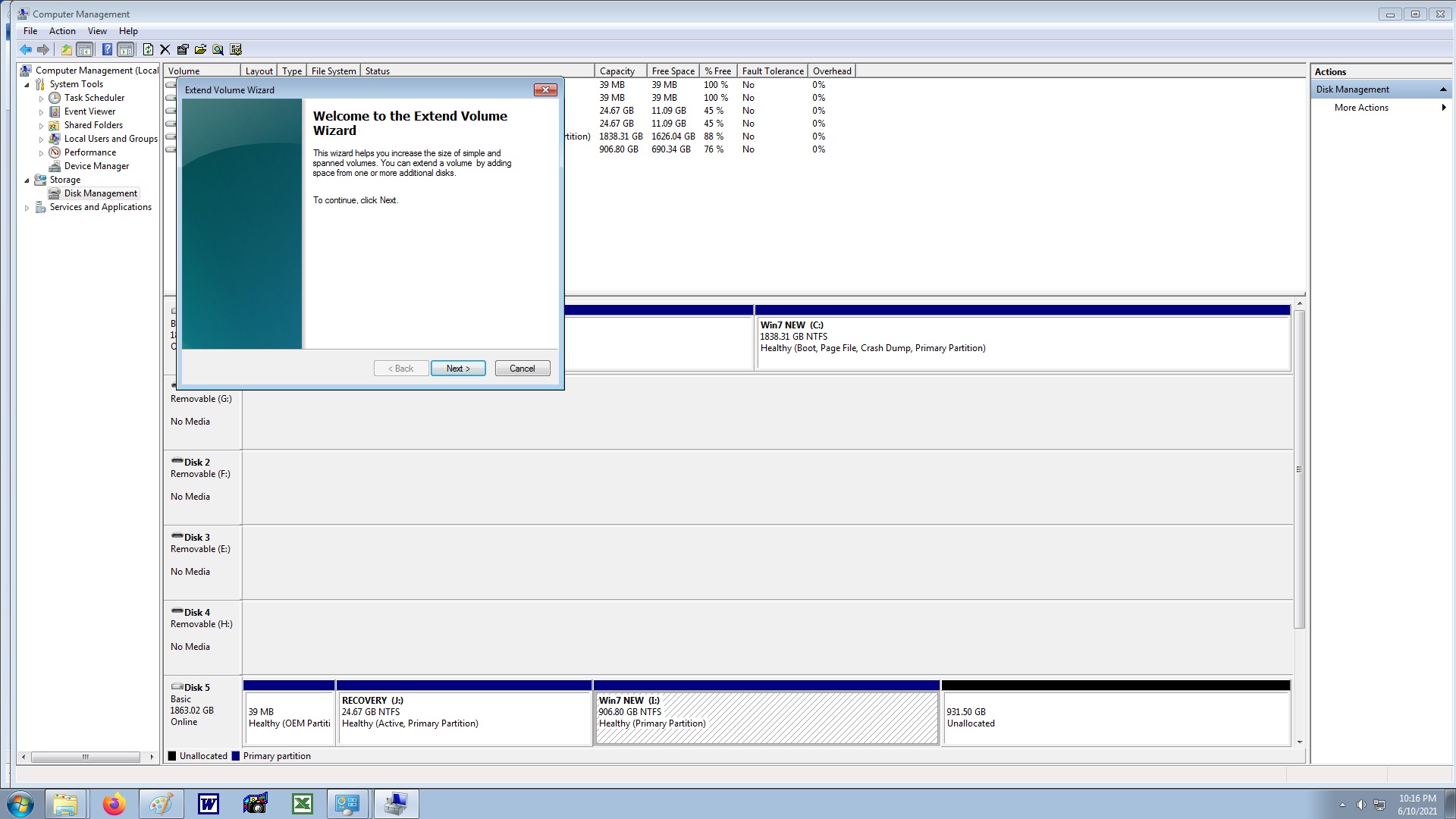Click the blue Back arrow toolbar icon
Viewport: 1456px width, 819px height.
[x=26, y=50]
